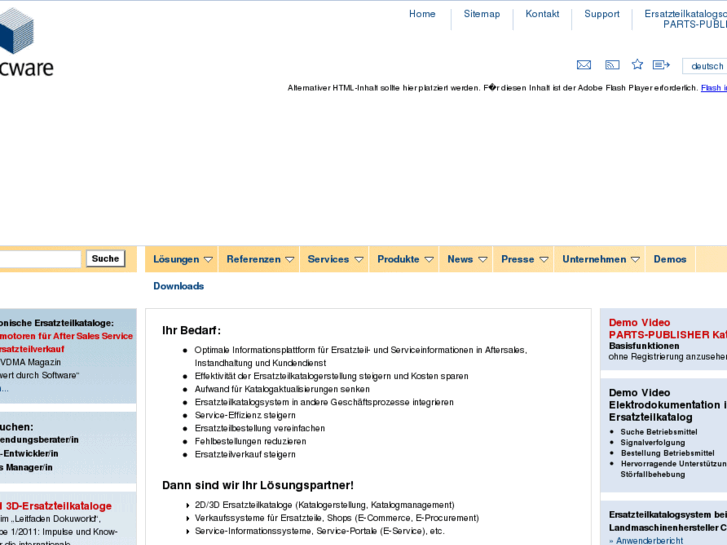Open the Services menu item
The image size is (727, 545).
pos(328,259)
